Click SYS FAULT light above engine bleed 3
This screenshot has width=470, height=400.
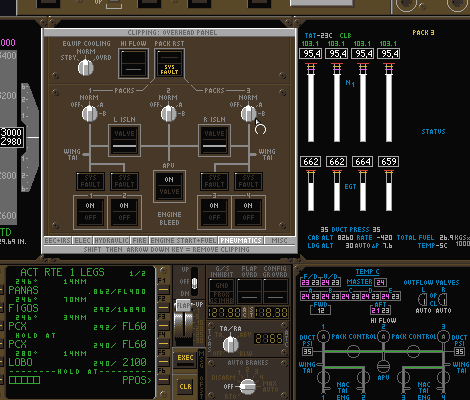click(214, 181)
